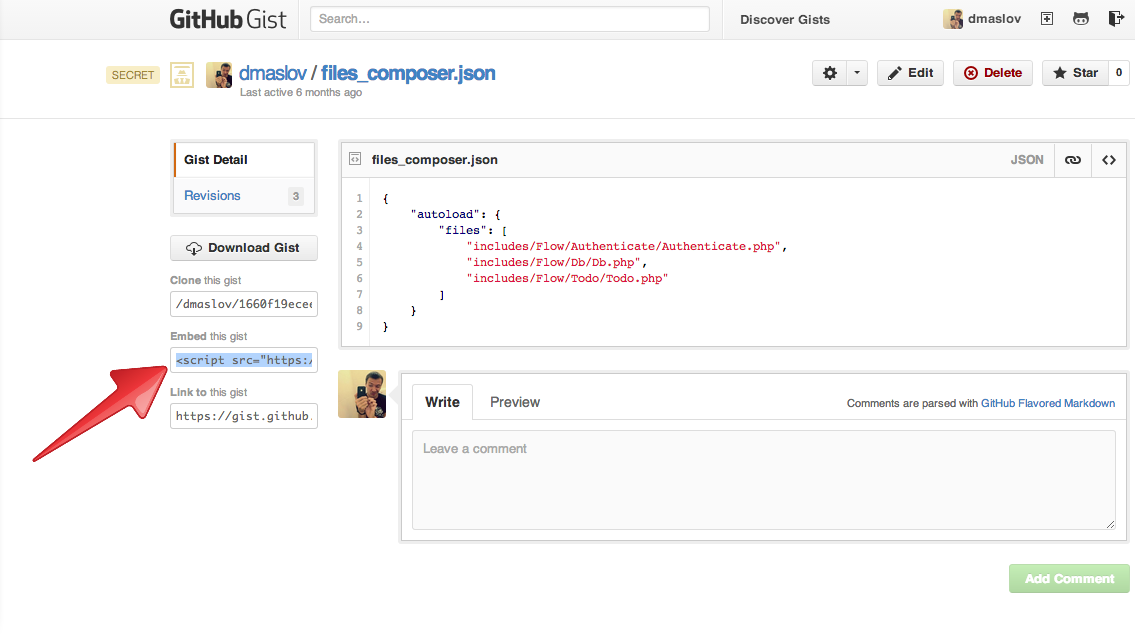Delete the gist
The width and height of the screenshot is (1135, 634).
(x=992, y=72)
